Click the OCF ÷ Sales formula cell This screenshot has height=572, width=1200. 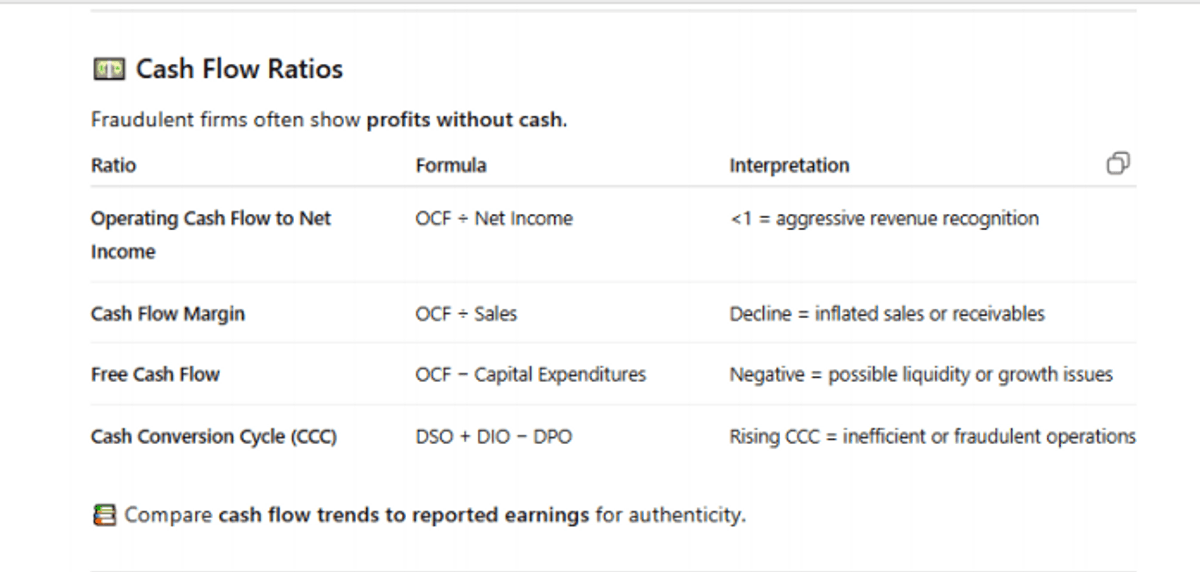click(466, 314)
